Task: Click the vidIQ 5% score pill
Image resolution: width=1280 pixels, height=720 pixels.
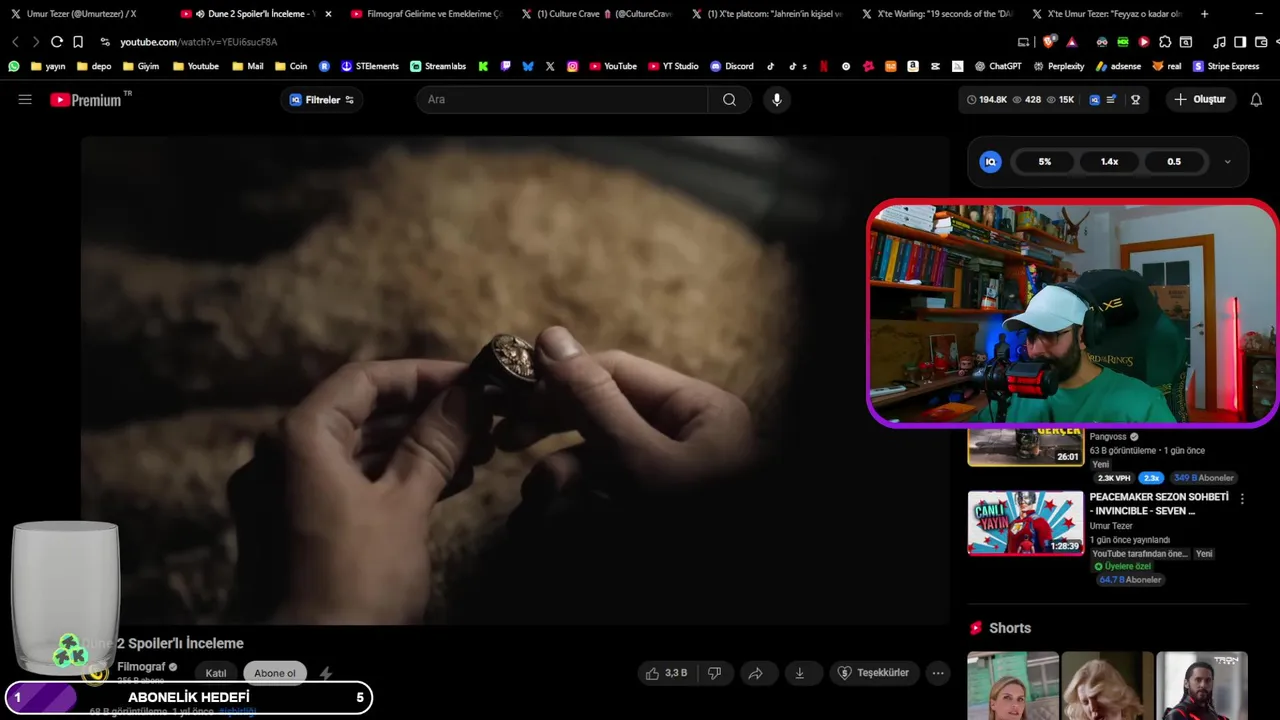Action: [1045, 162]
